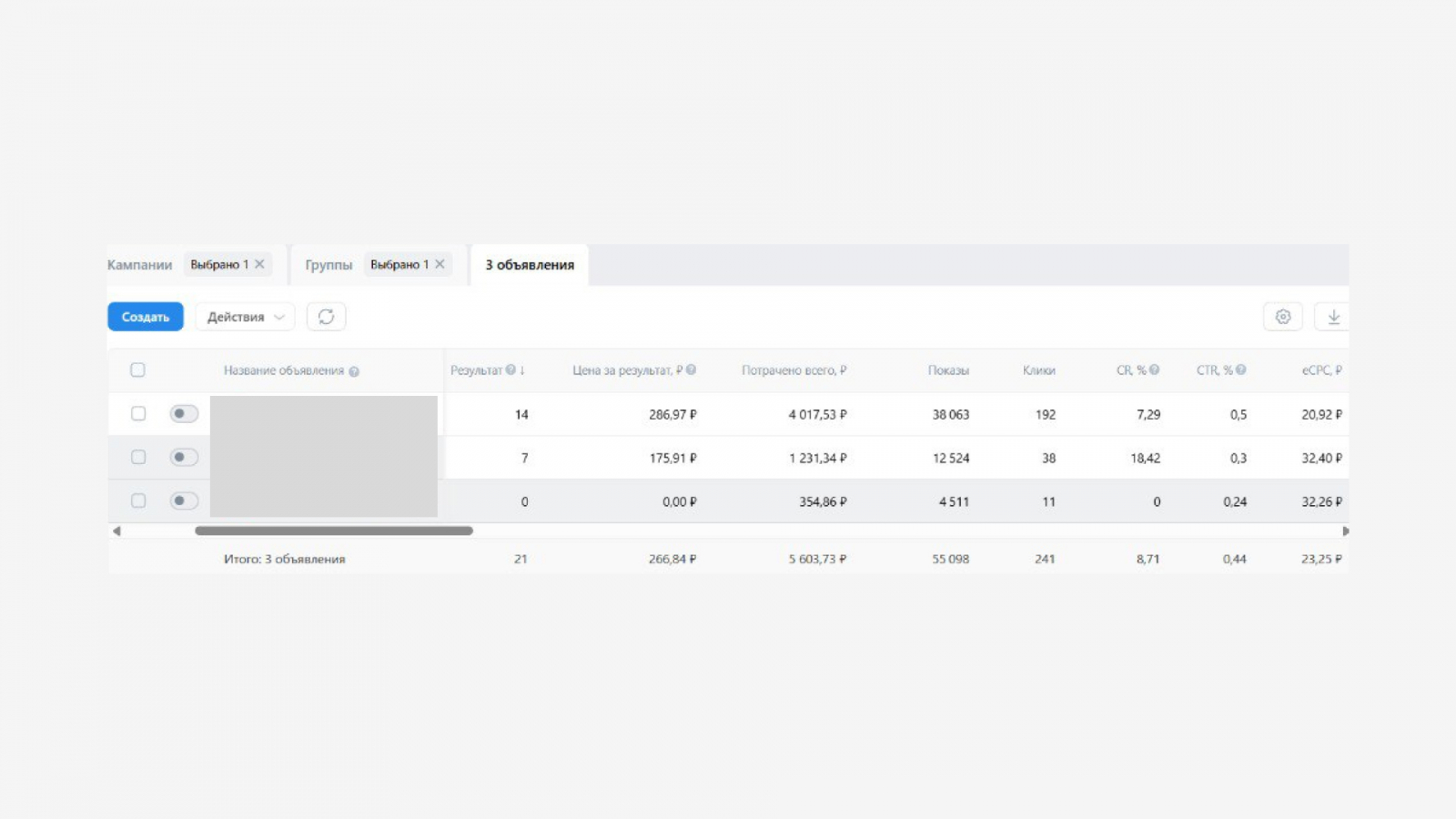Viewport: 1456px width, 819px height.
Task: Click the Название объявления column header
Action: coord(283,370)
